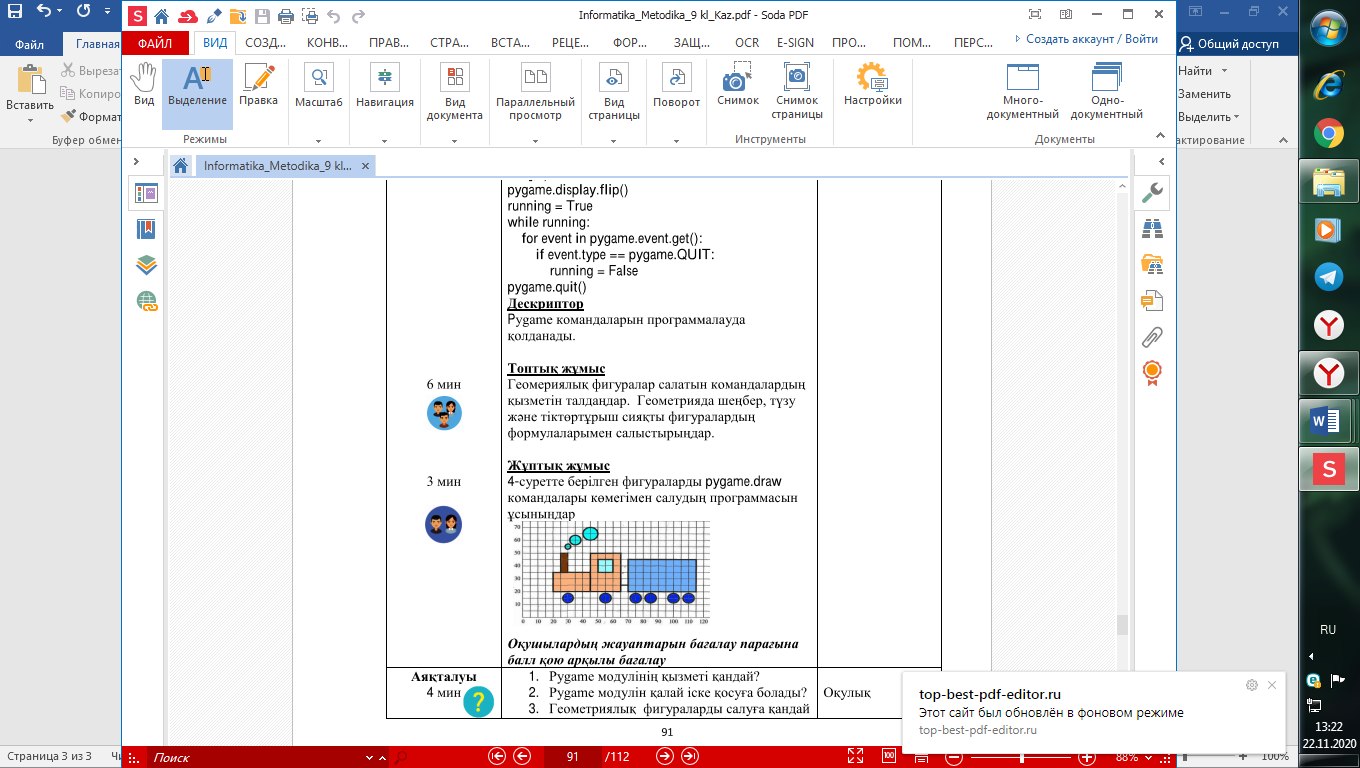This screenshot has height=768, width=1360.
Task: Go to the last page
Action: 689,757
